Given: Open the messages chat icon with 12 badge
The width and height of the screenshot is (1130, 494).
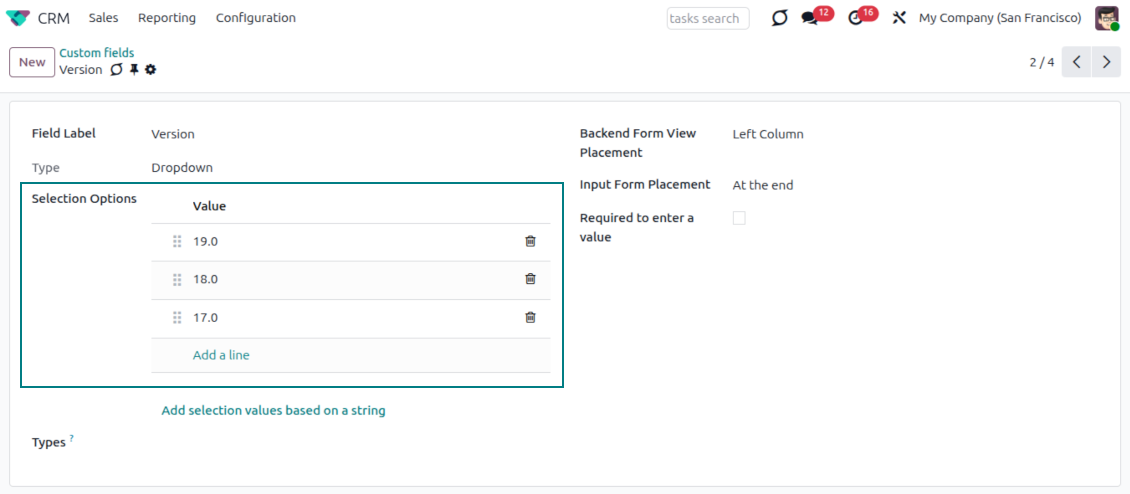Looking at the screenshot, I should pos(810,18).
